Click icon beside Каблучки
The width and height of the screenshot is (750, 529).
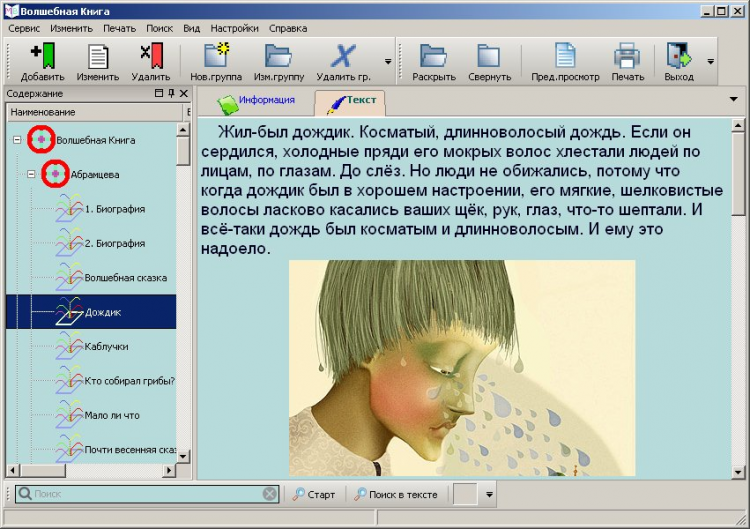coord(69,346)
